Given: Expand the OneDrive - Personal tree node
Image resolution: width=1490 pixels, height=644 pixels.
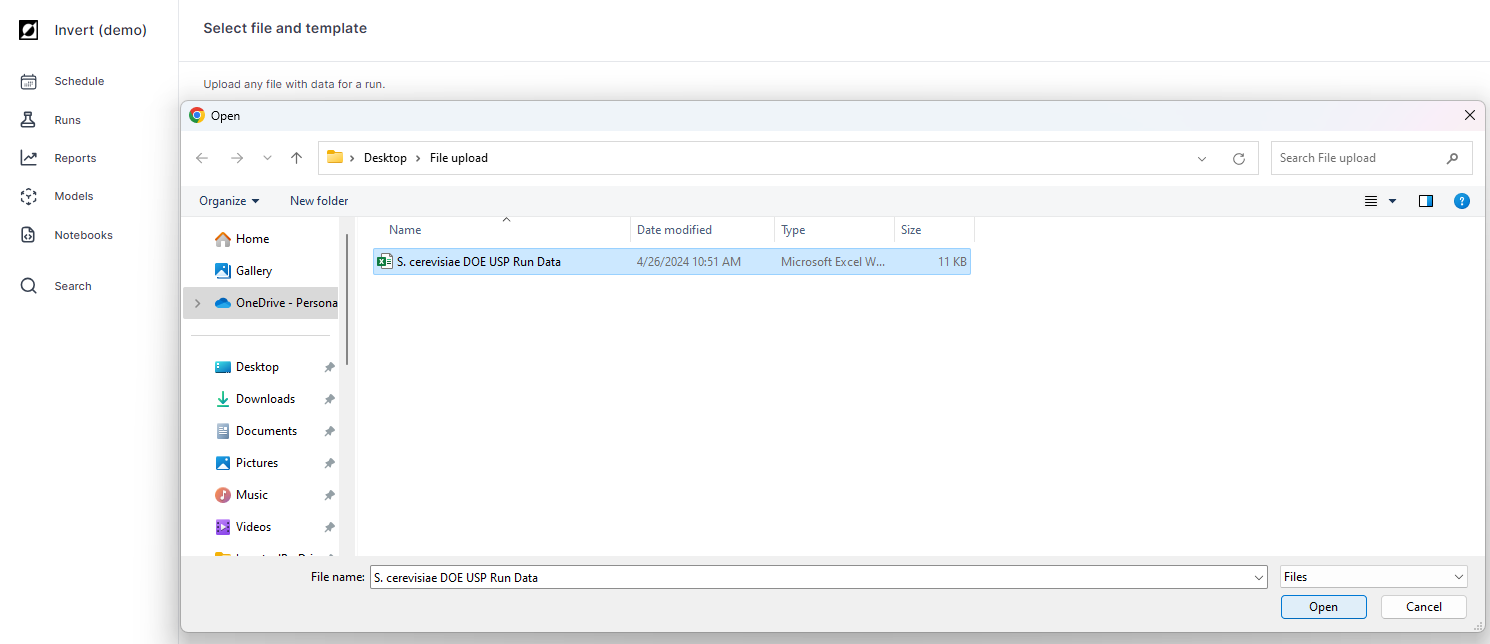Looking at the screenshot, I should coord(196,303).
